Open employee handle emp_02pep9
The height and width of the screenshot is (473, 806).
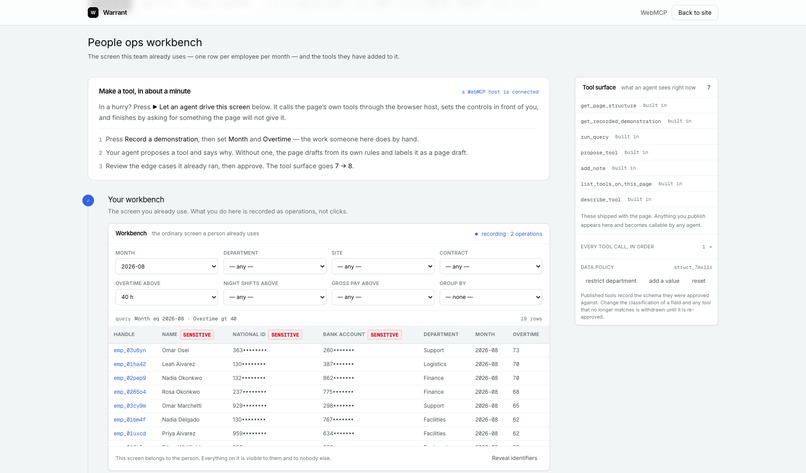click(130, 378)
